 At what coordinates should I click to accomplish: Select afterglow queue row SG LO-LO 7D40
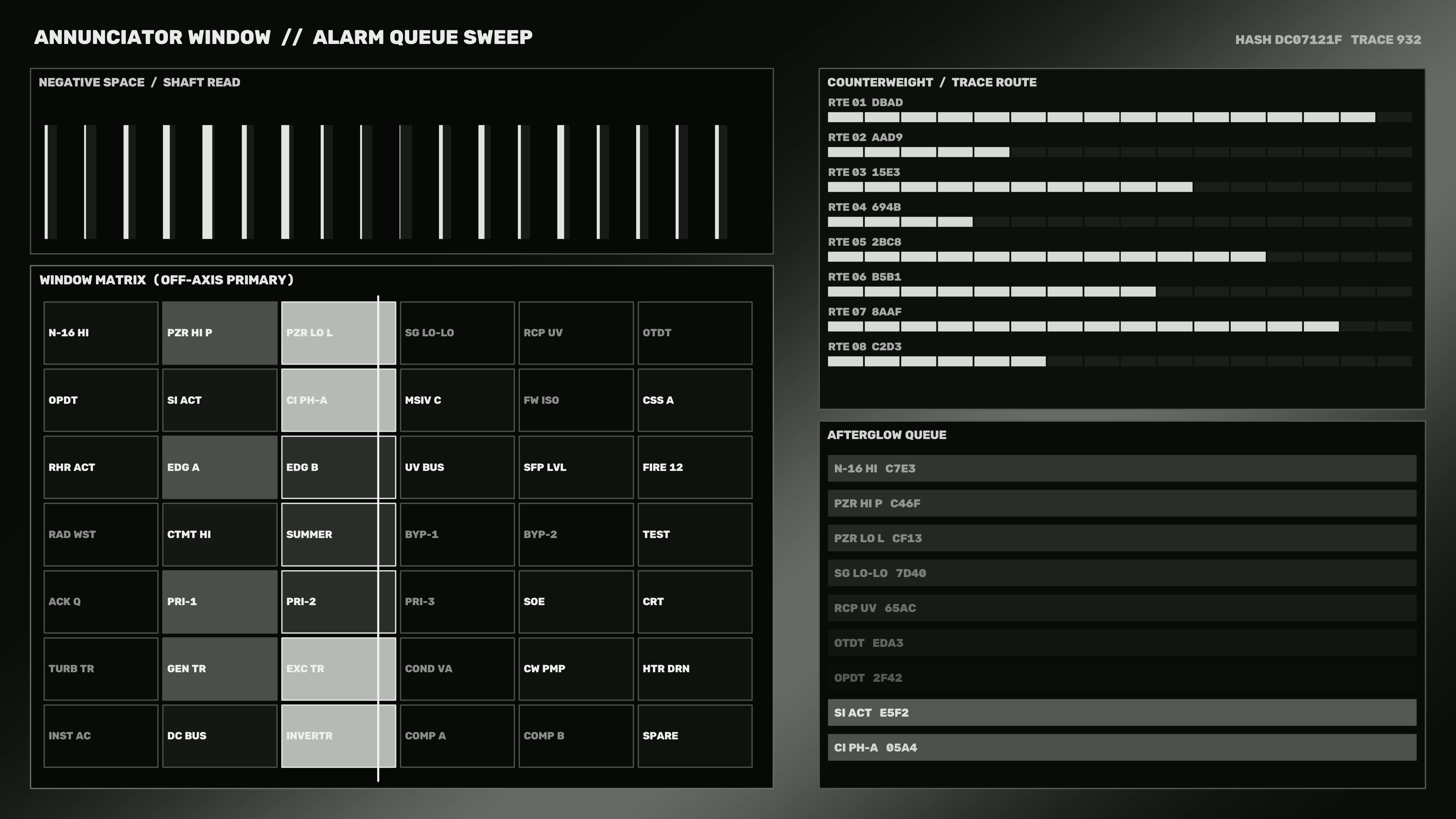(1122, 573)
